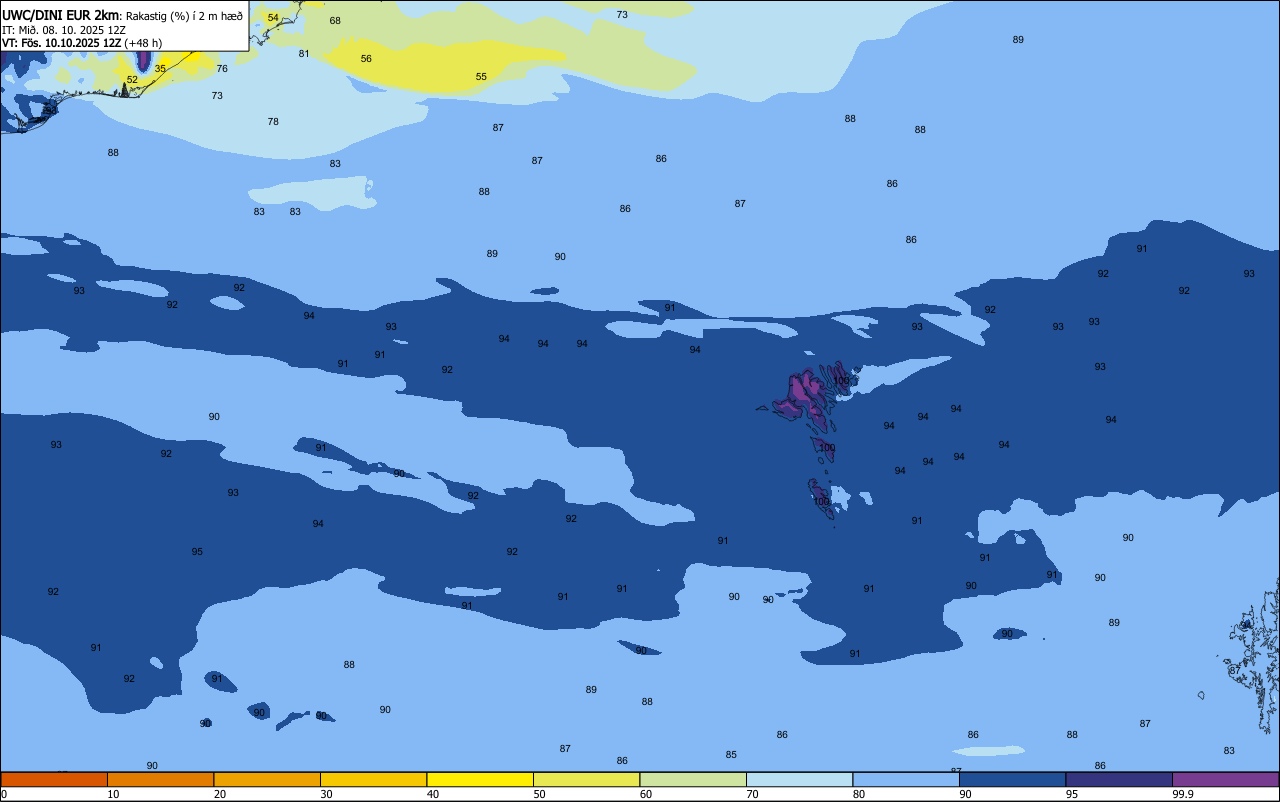Click the valid time 'VT: Fös. 10.10.2025 12Z'
Viewport: 1280px width, 802px height.
[x=61, y=43]
